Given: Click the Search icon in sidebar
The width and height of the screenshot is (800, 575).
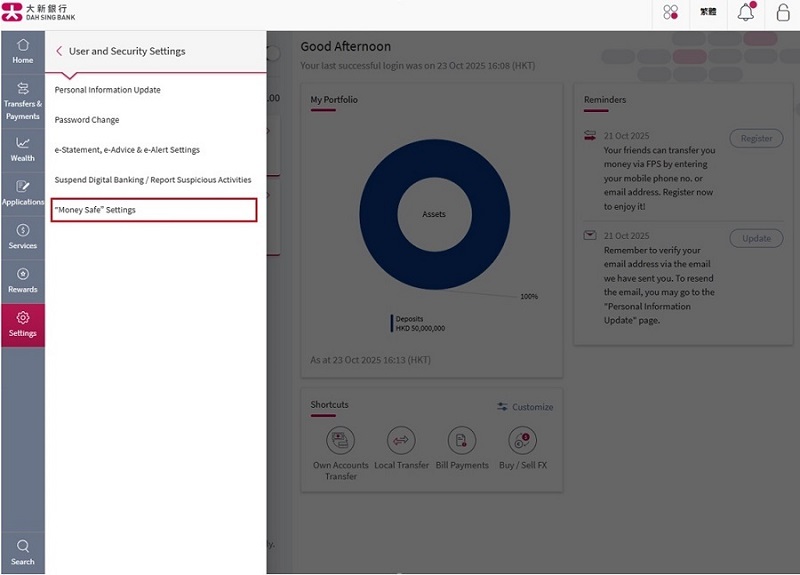Looking at the screenshot, I should tap(22, 552).
